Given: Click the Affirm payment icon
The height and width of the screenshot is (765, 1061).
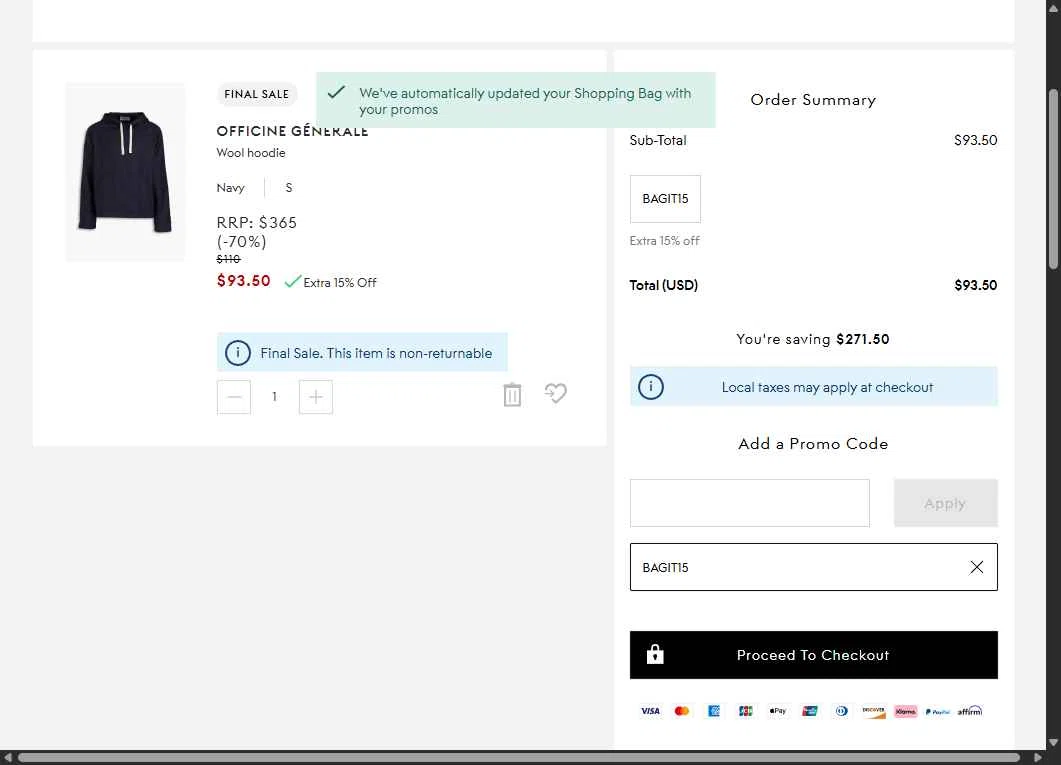Looking at the screenshot, I should [x=970, y=711].
